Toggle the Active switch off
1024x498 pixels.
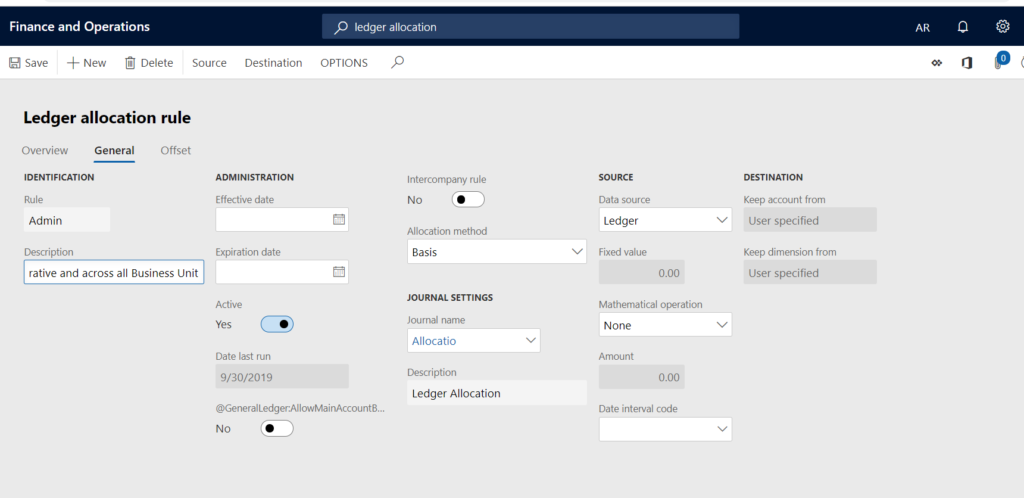click(277, 324)
